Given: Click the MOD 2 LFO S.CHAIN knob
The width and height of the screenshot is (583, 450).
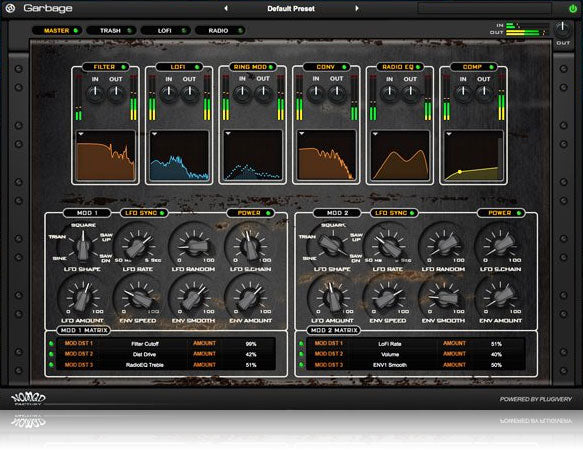Looking at the screenshot, I should point(500,246).
